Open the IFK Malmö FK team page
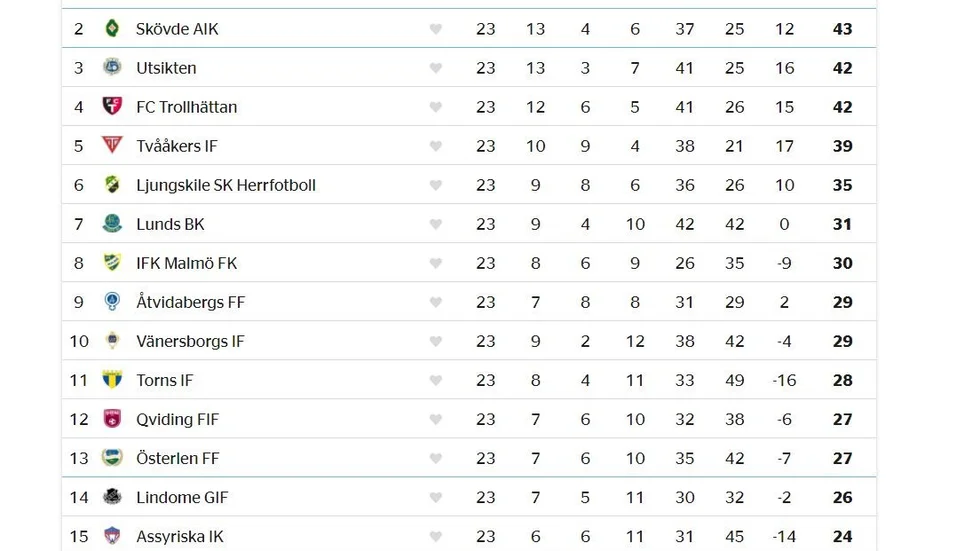 187,263
